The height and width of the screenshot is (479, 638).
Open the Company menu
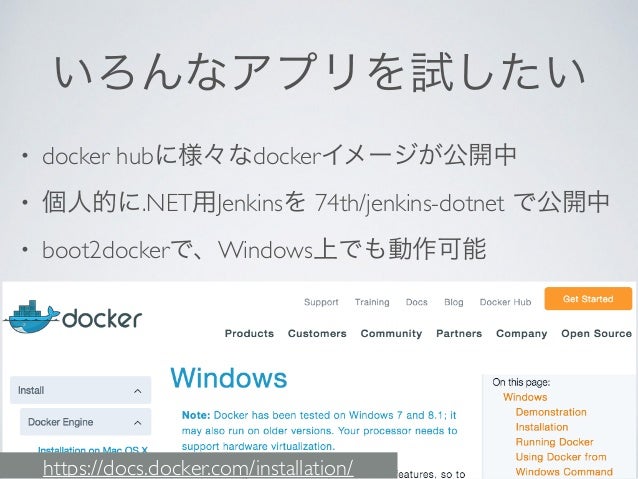point(522,333)
